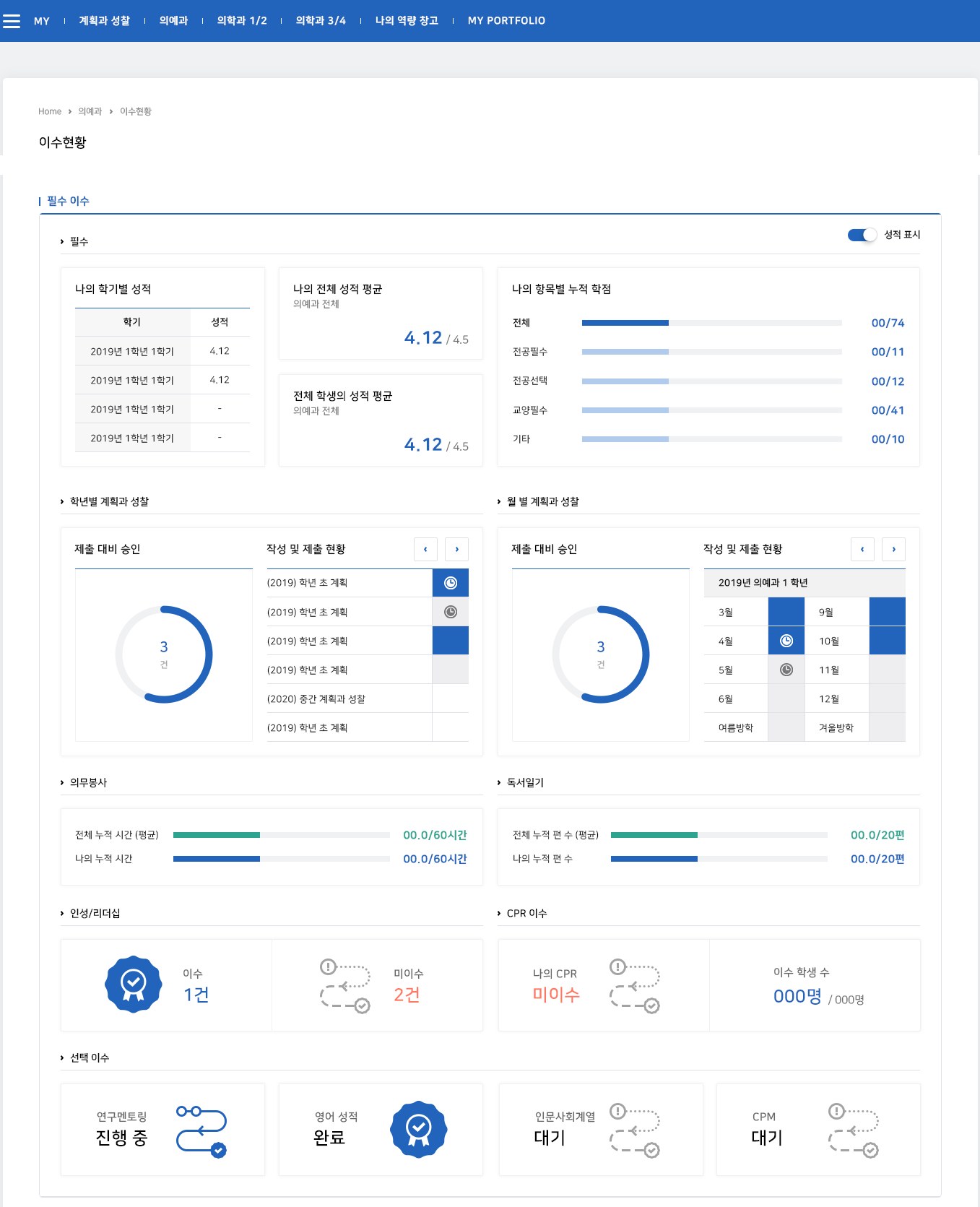Click the 전체 cumulative credit progress bar

(712, 323)
